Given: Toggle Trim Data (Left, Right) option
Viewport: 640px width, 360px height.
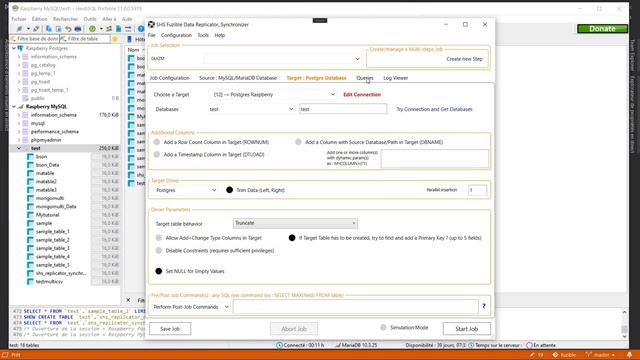Looking at the screenshot, I should coord(229,190).
